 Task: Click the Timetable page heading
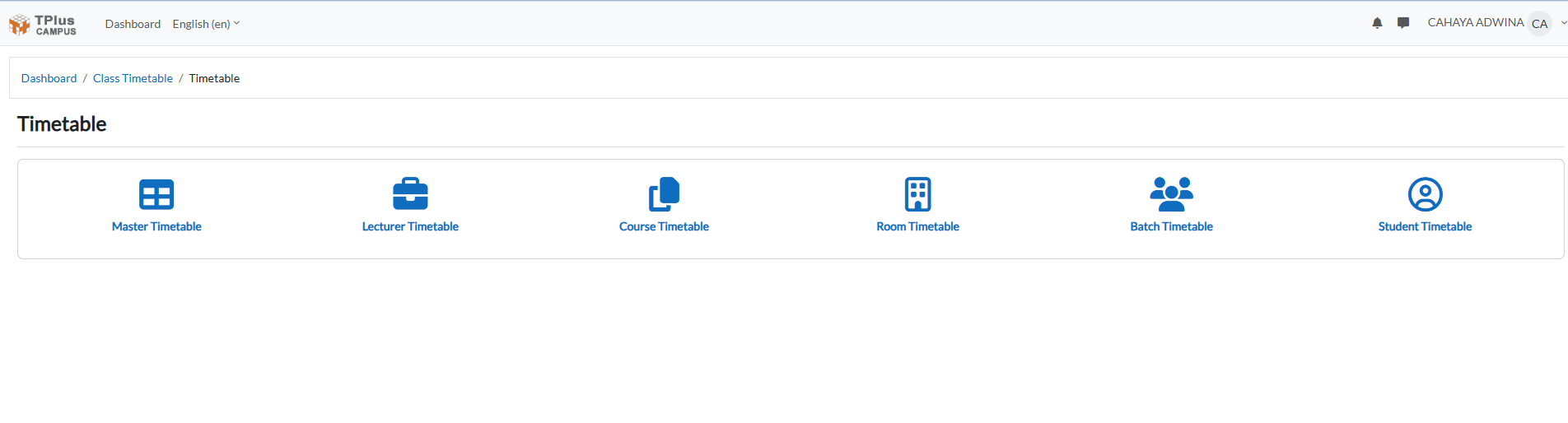click(62, 124)
